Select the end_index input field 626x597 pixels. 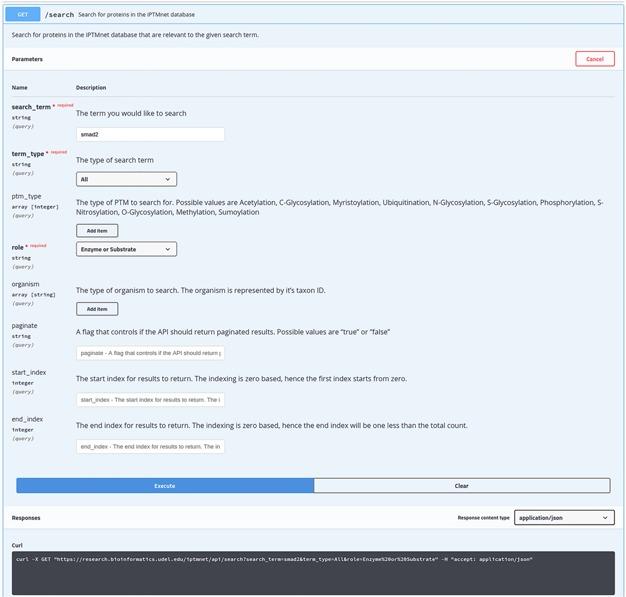point(150,446)
